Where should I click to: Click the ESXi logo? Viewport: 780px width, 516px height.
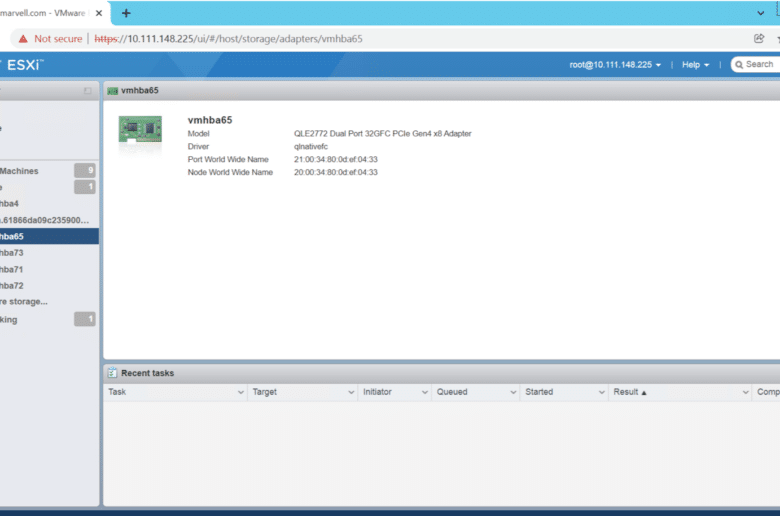(24, 65)
